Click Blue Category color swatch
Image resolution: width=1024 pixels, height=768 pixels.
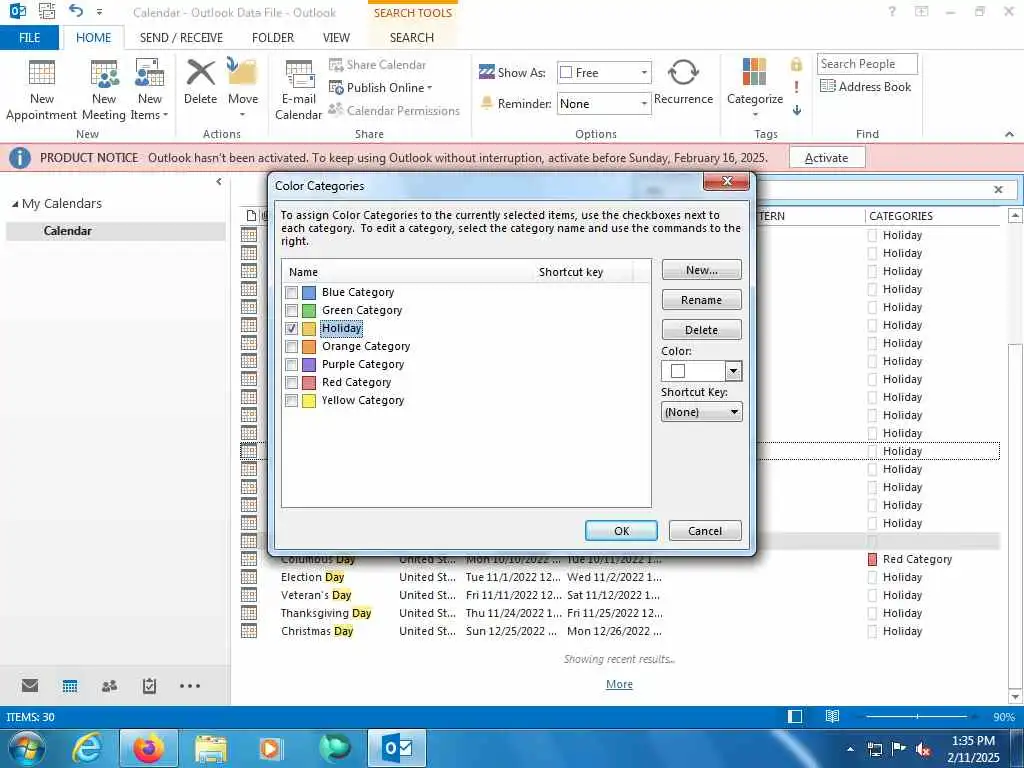(x=309, y=293)
